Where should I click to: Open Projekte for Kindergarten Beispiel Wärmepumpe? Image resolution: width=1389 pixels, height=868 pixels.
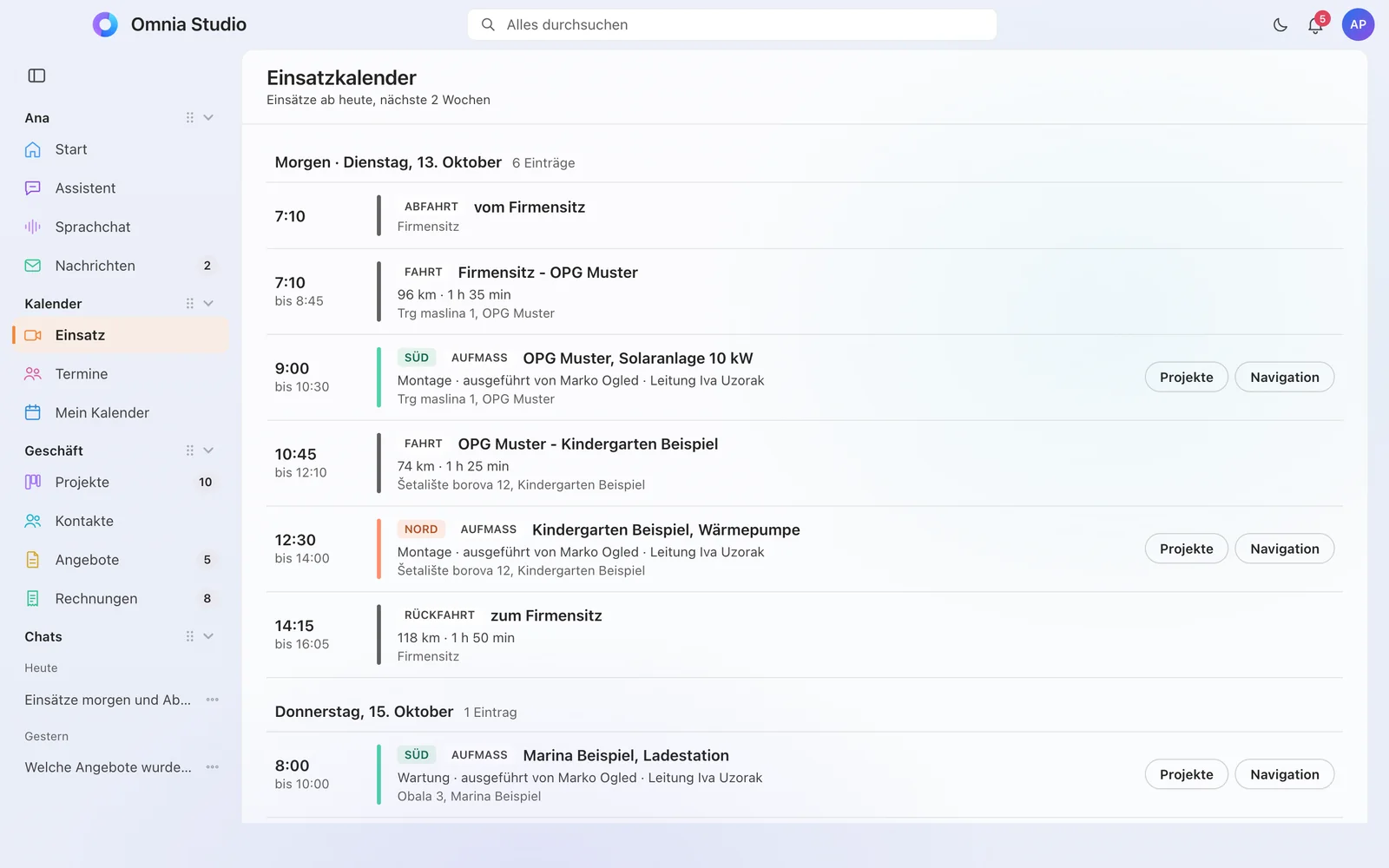pos(1186,549)
